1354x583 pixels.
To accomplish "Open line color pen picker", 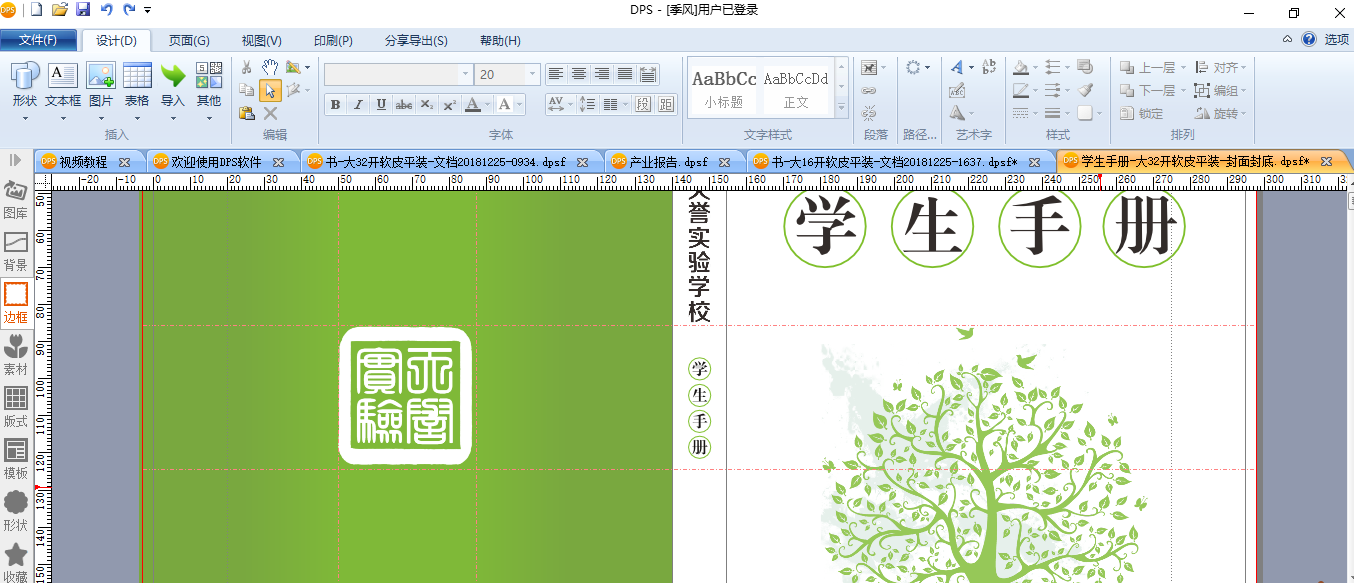I will coord(1020,90).
